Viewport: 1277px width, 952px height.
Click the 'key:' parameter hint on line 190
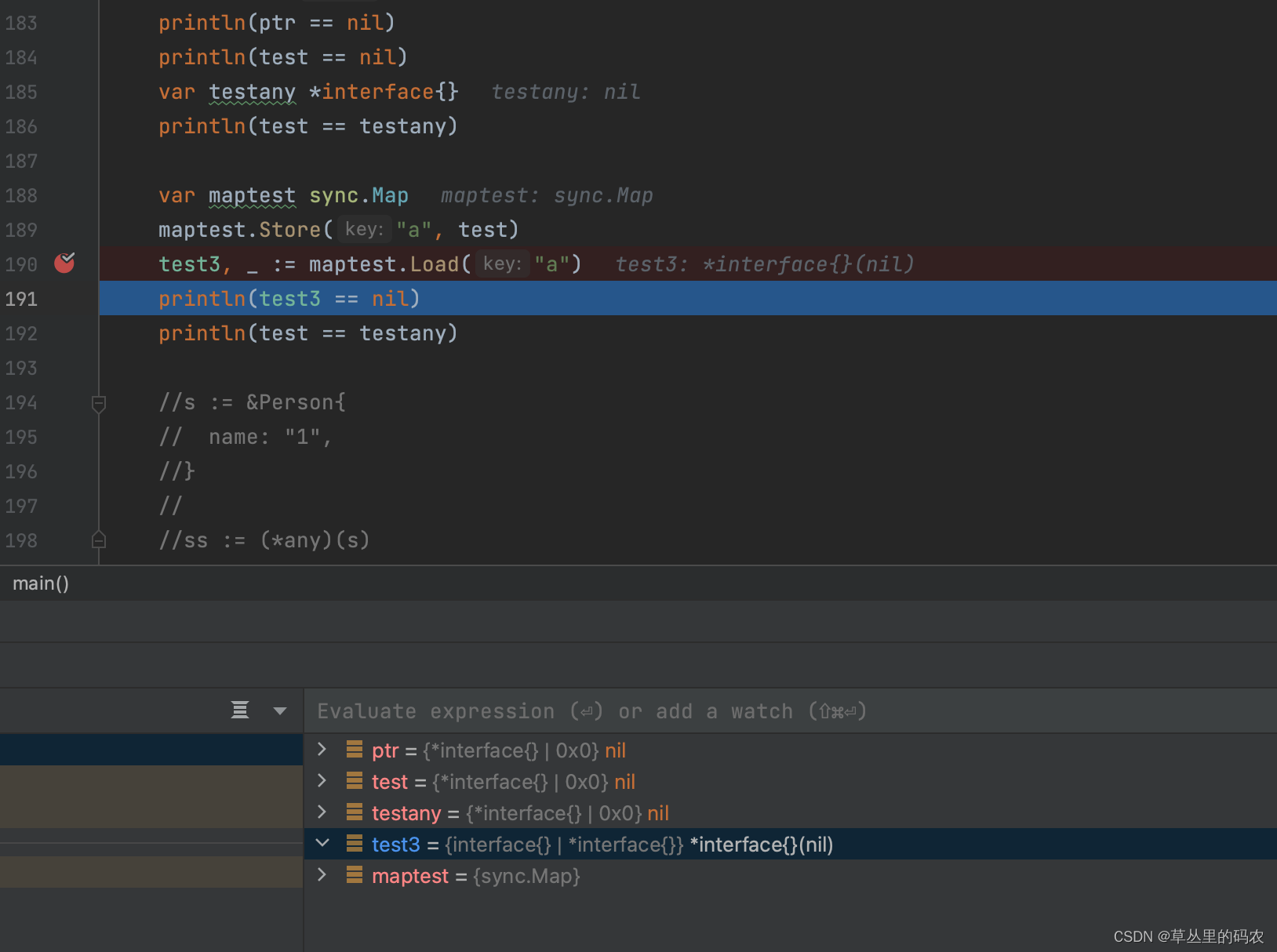(x=502, y=263)
